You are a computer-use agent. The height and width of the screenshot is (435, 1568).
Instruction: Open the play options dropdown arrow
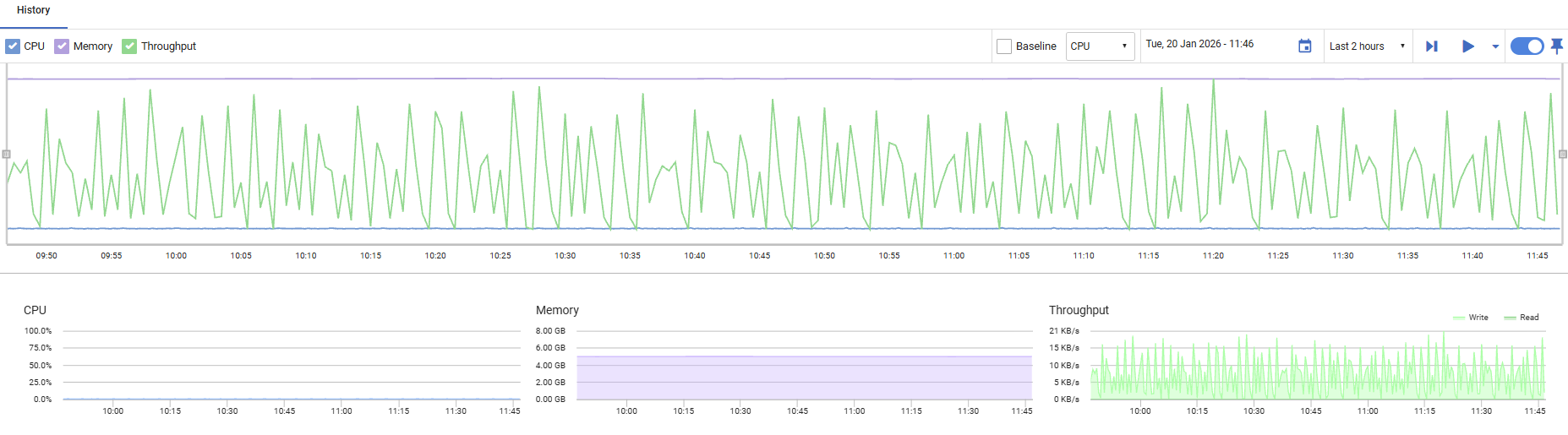pos(1495,46)
